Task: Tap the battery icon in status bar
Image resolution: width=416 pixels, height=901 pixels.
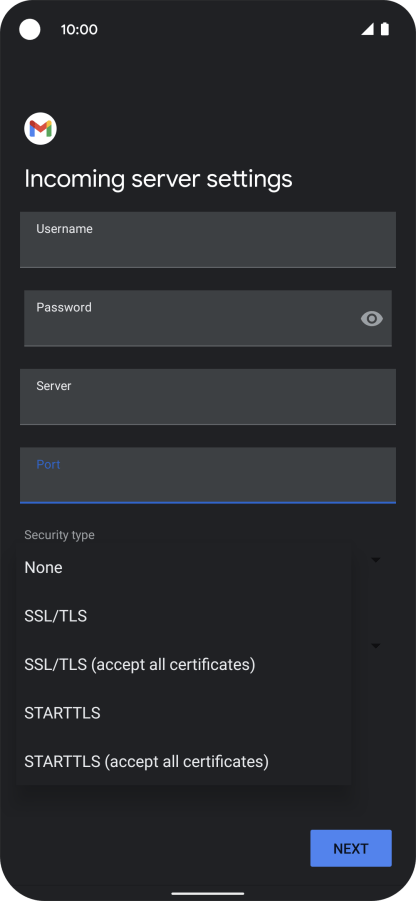Action: click(384, 29)
